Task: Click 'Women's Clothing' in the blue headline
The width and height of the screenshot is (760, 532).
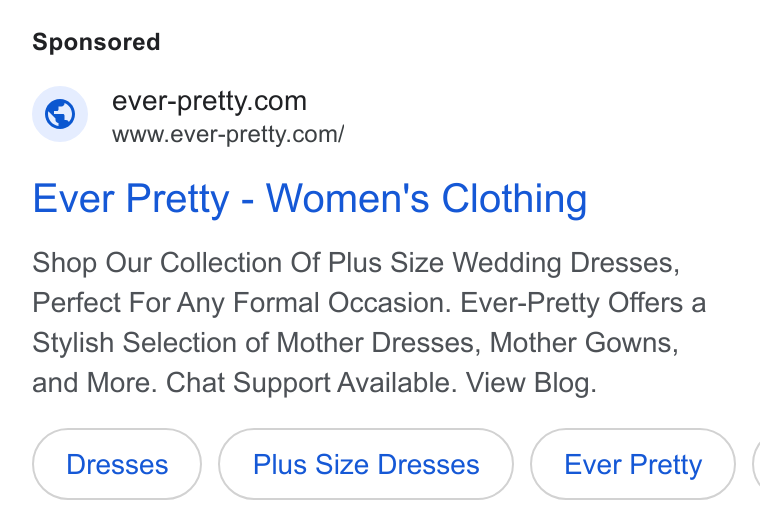Action: (427, 199)
